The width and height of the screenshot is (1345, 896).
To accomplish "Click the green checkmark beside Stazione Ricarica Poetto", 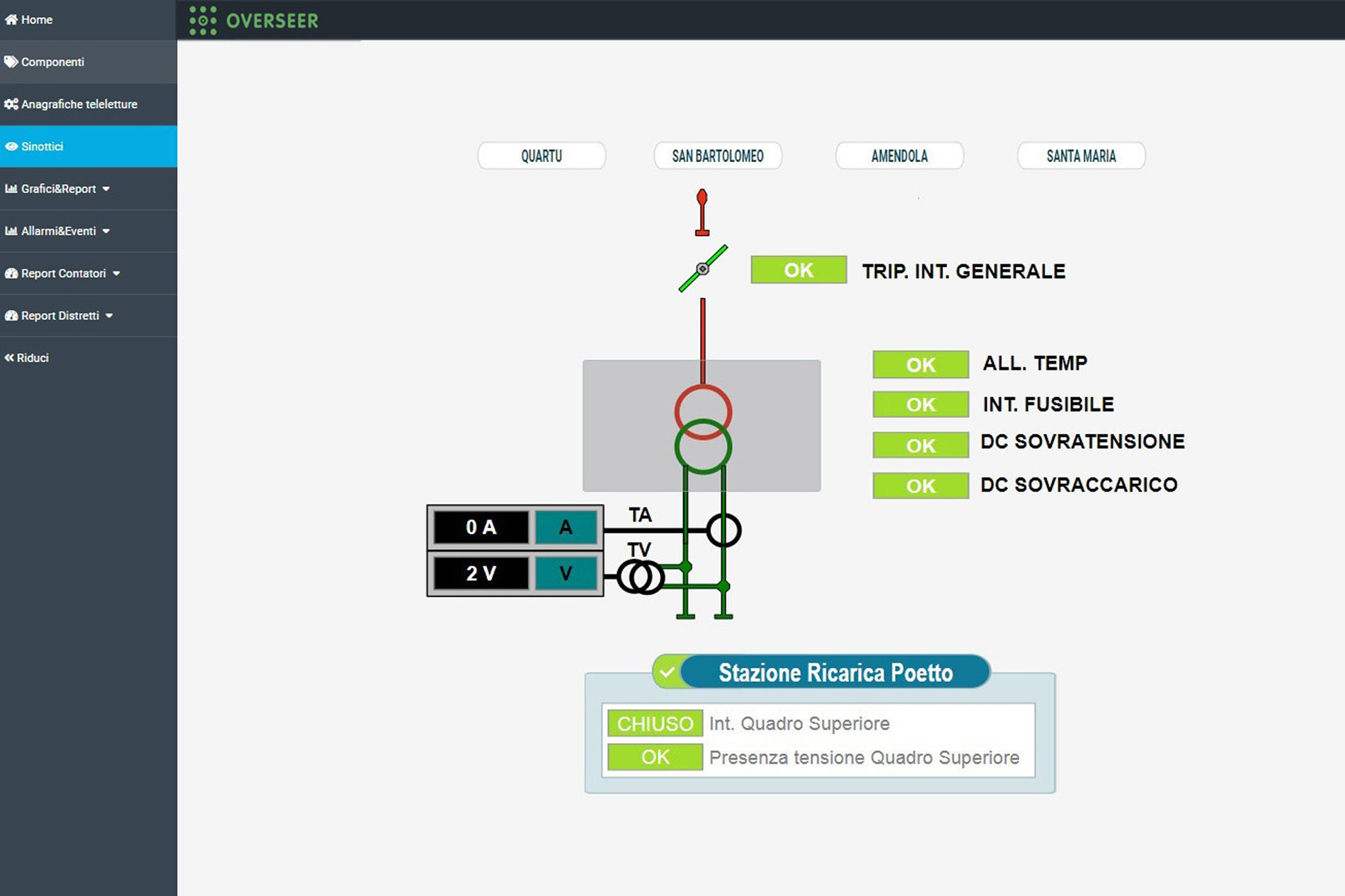I will click(x=667, y=672).
